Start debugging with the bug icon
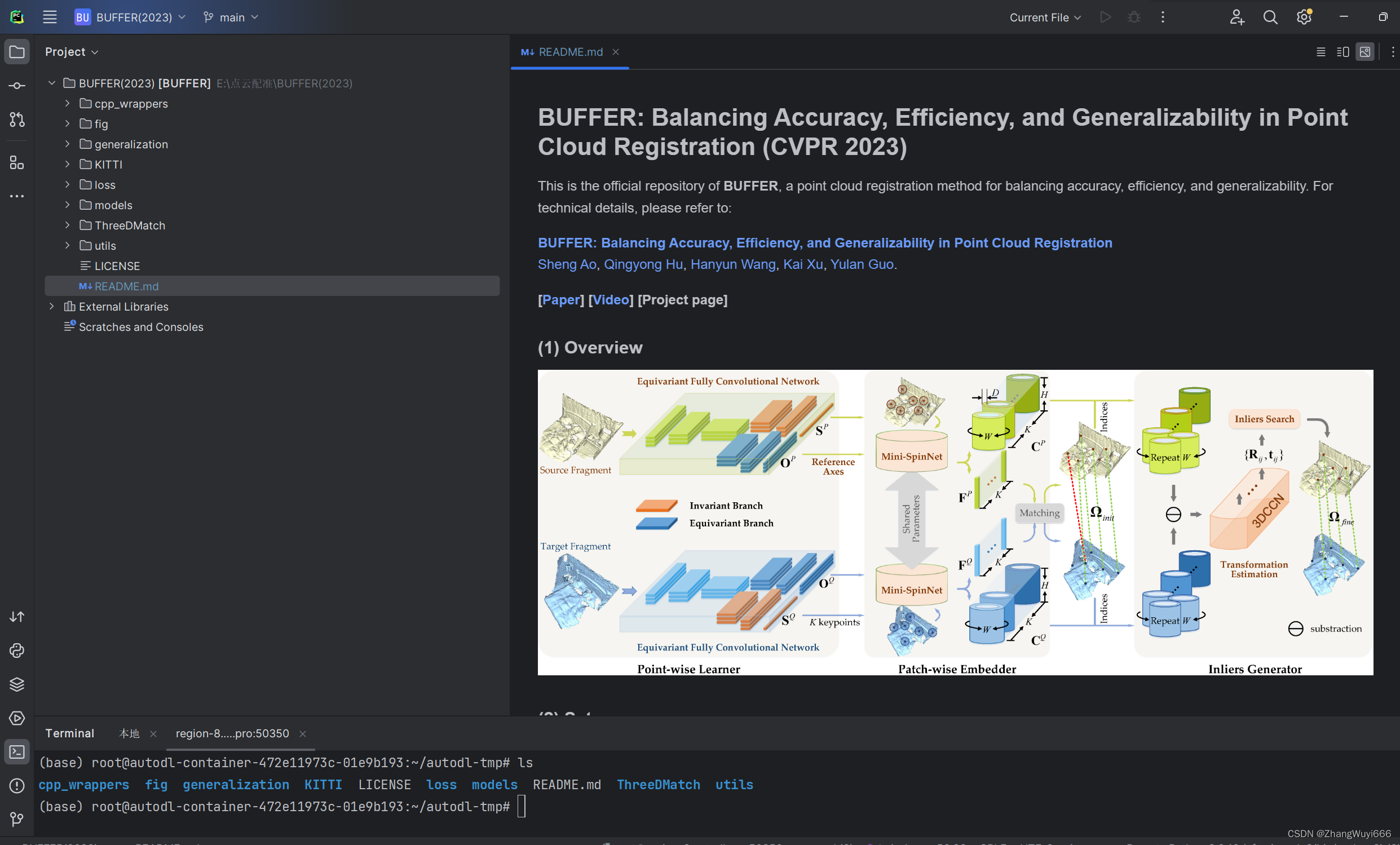This screenshot has width=1400, height=845. point(1133,17)
